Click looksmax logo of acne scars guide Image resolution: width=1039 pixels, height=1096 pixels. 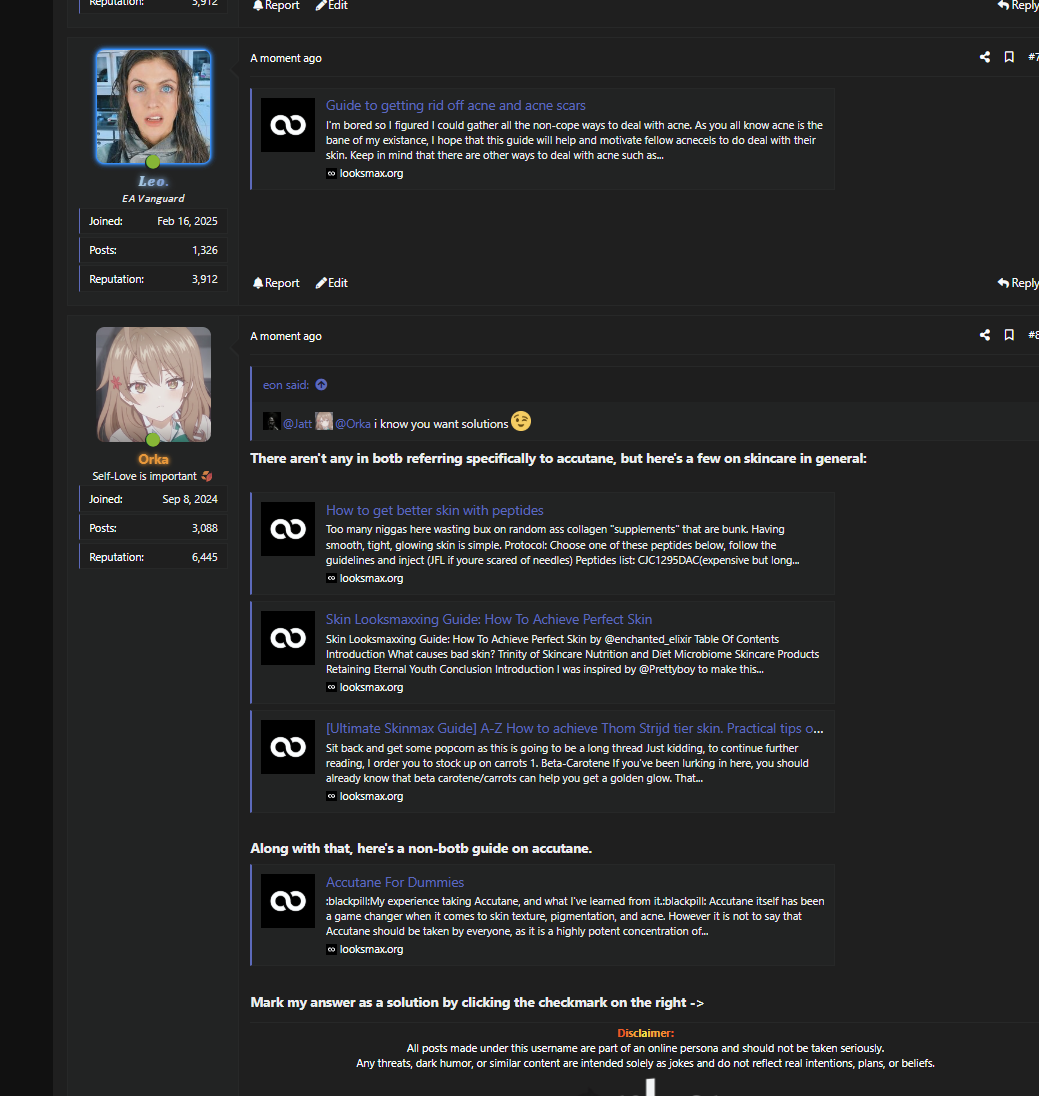point(288,125)
